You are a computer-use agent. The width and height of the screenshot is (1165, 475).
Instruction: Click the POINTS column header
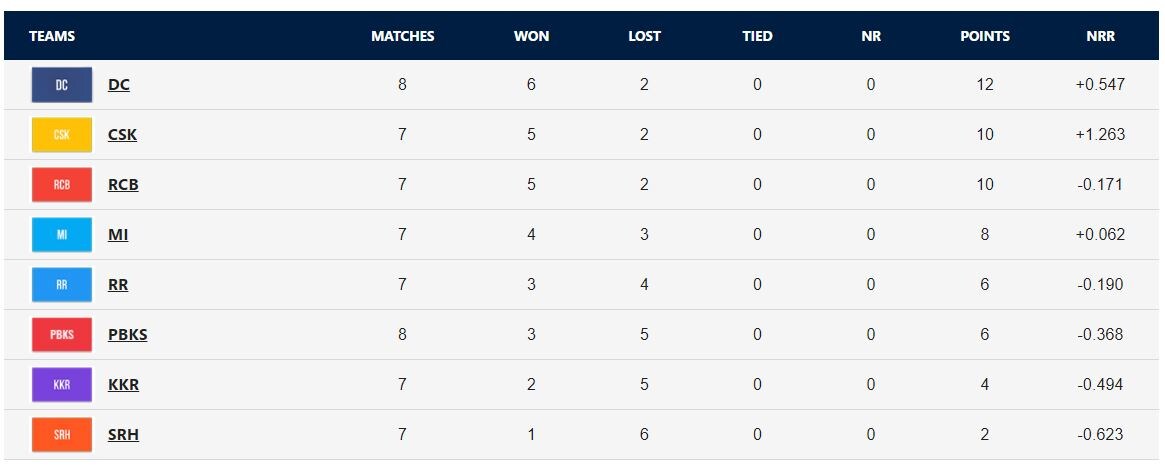(985, 36)
